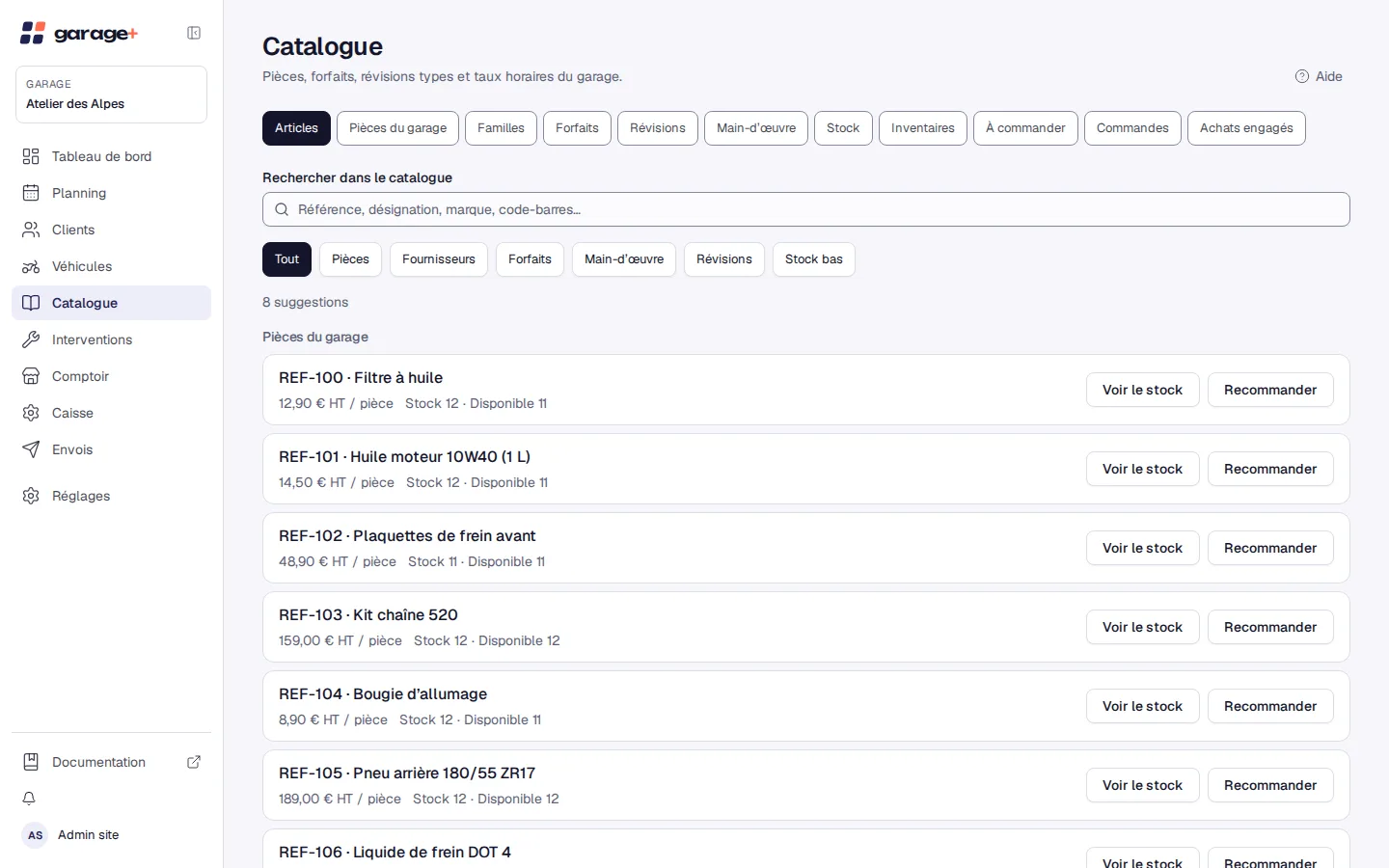Screen dimensions: 1389x868
Task: Filter suggestions by Fournisseurs
Action: pyautogui.click(x=439, y=259)
